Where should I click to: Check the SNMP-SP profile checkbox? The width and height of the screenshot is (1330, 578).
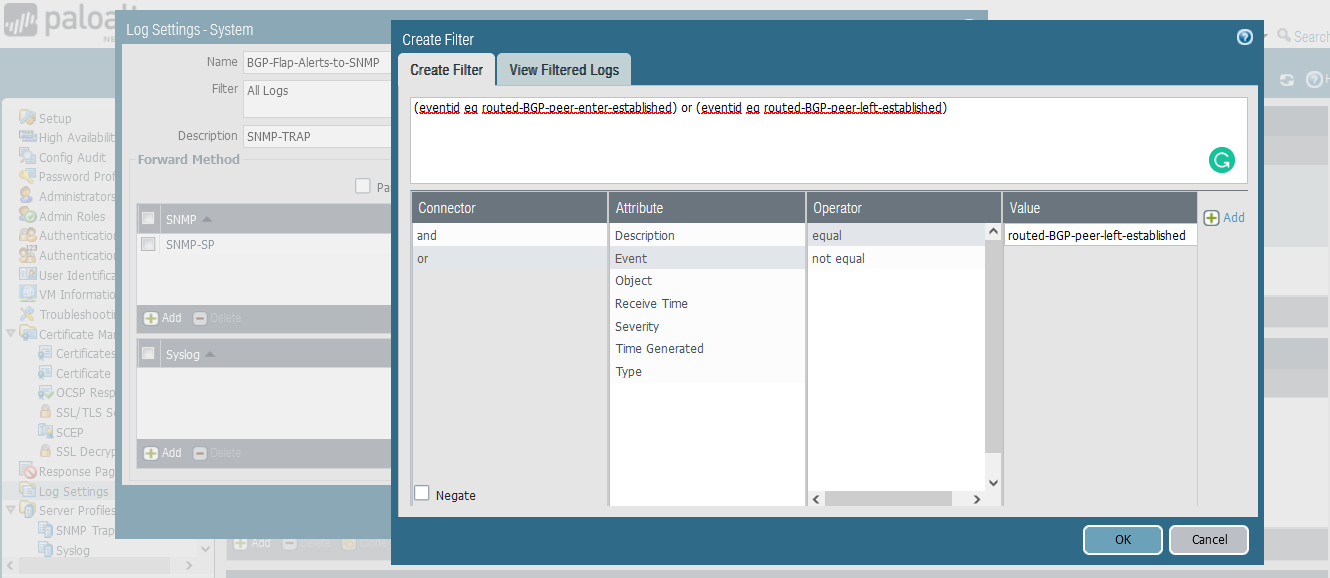148,244
